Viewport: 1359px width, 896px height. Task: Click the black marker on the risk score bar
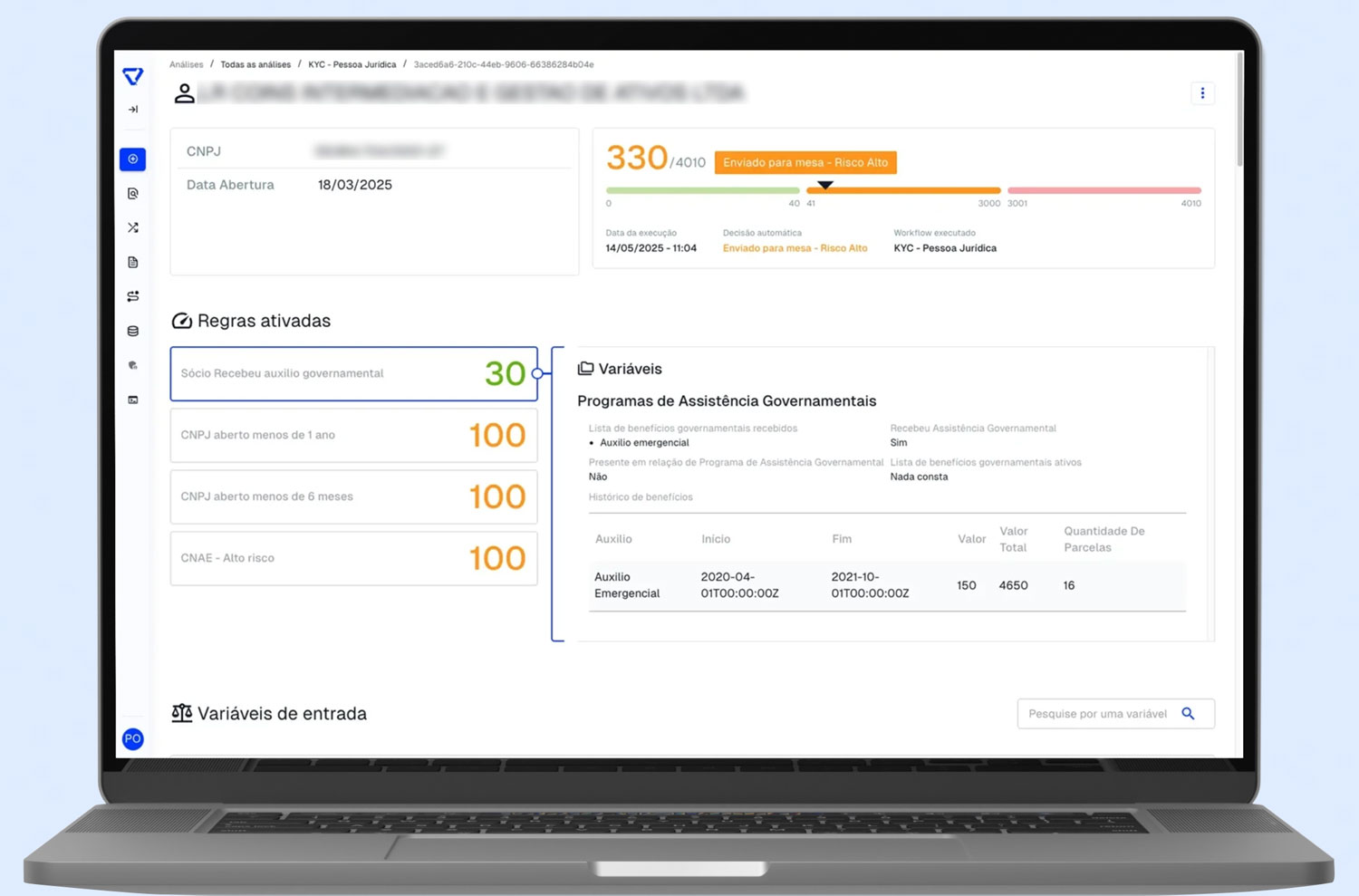(824, 185)
